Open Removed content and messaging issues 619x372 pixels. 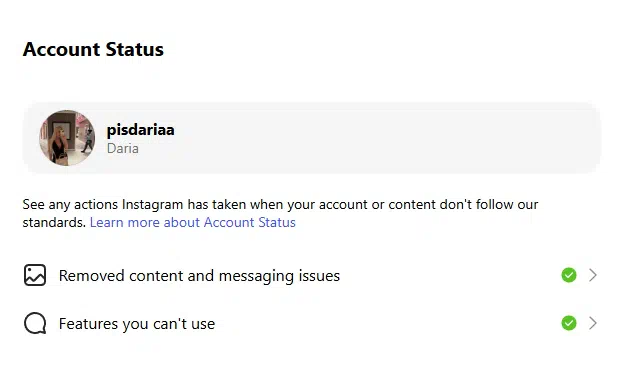310,275
